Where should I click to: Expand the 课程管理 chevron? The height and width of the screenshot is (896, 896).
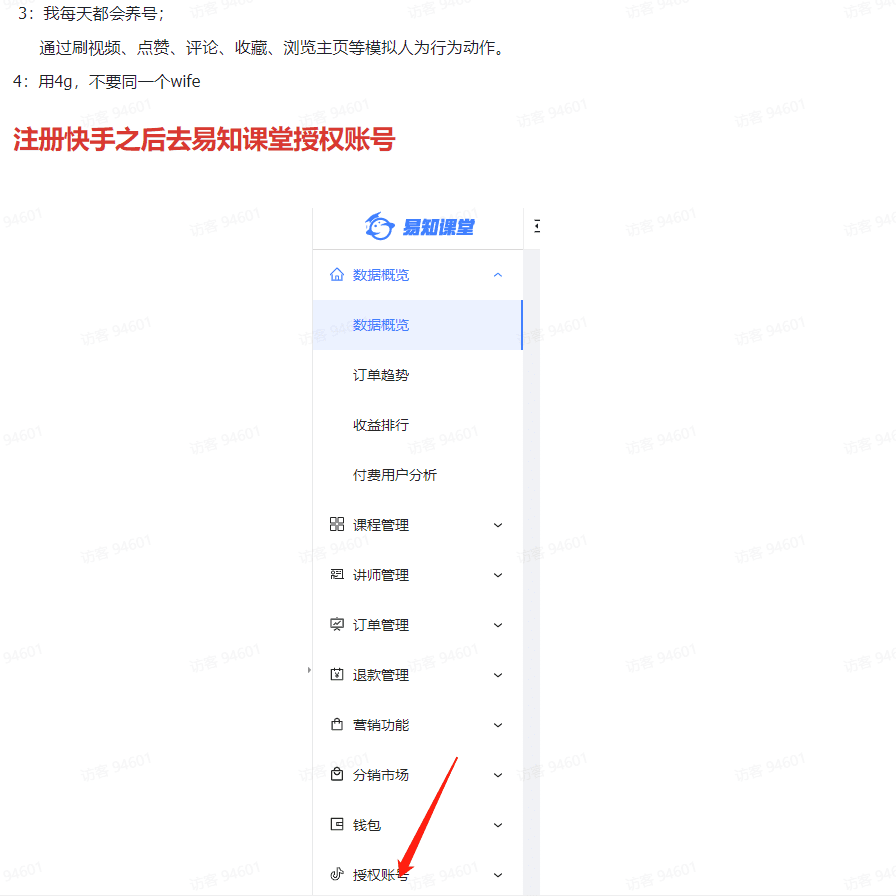(x=498, y=525)
